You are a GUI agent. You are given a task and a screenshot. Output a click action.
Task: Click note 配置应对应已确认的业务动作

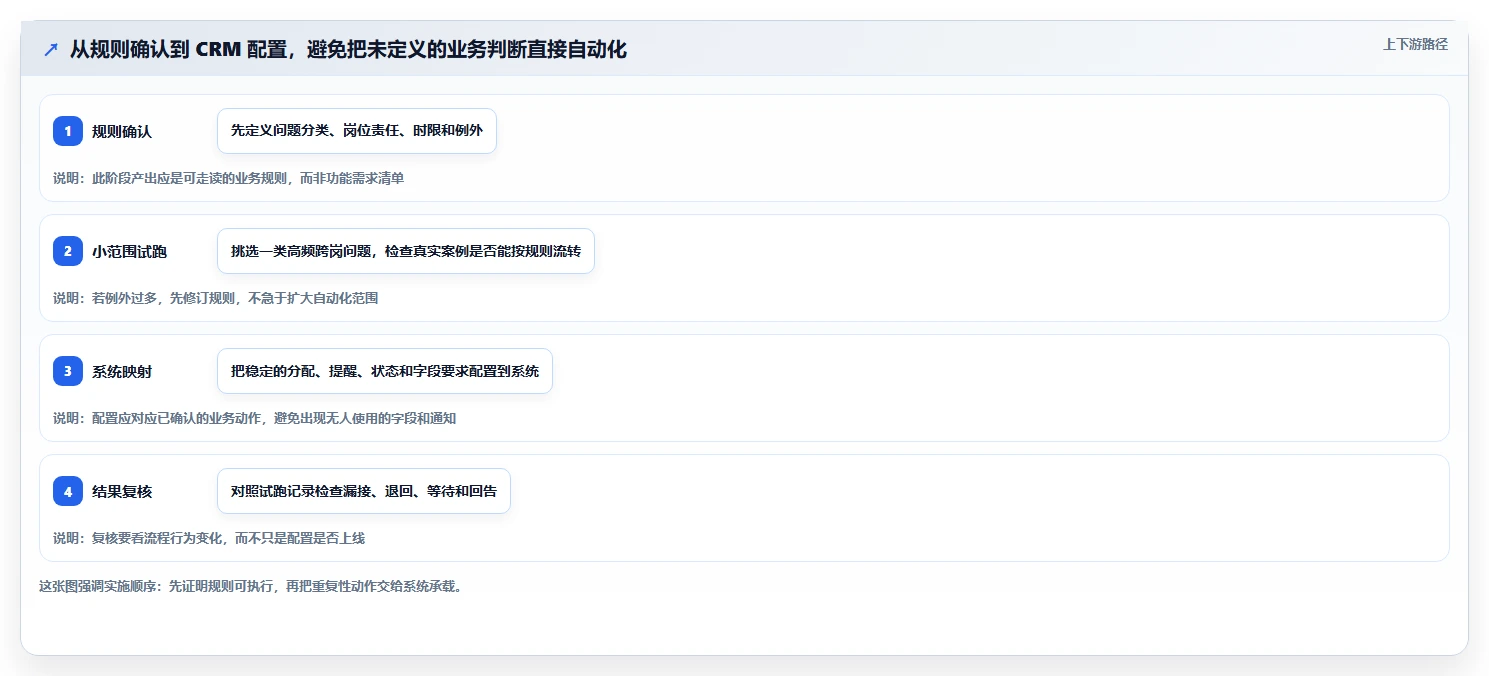pyautogui.click(x=254, y=418)
